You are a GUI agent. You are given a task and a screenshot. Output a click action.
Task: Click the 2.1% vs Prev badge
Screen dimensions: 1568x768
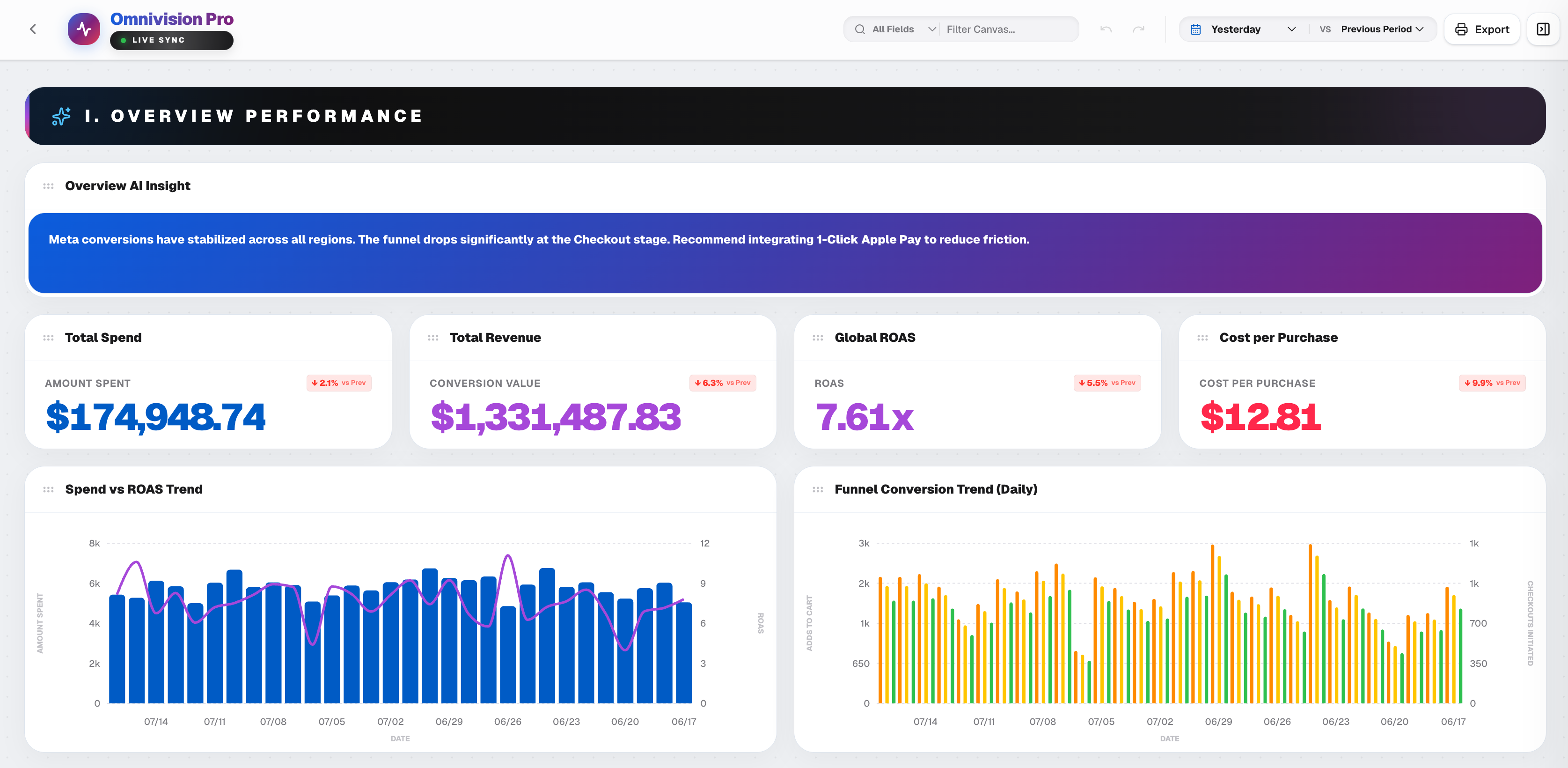coord(339,383)
